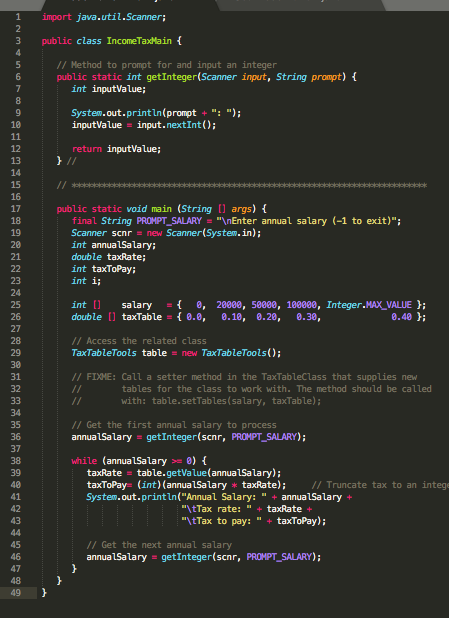This screenshot has height=618, width=449.
Task: Click comment 'Truncate tax to an intege'
Action: pyautogui.click(x=380, y=485)
